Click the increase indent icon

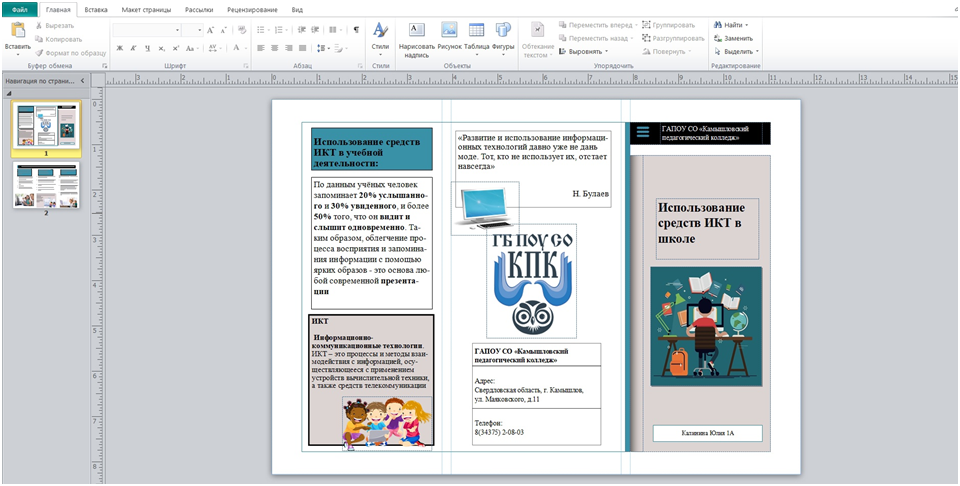315,29
